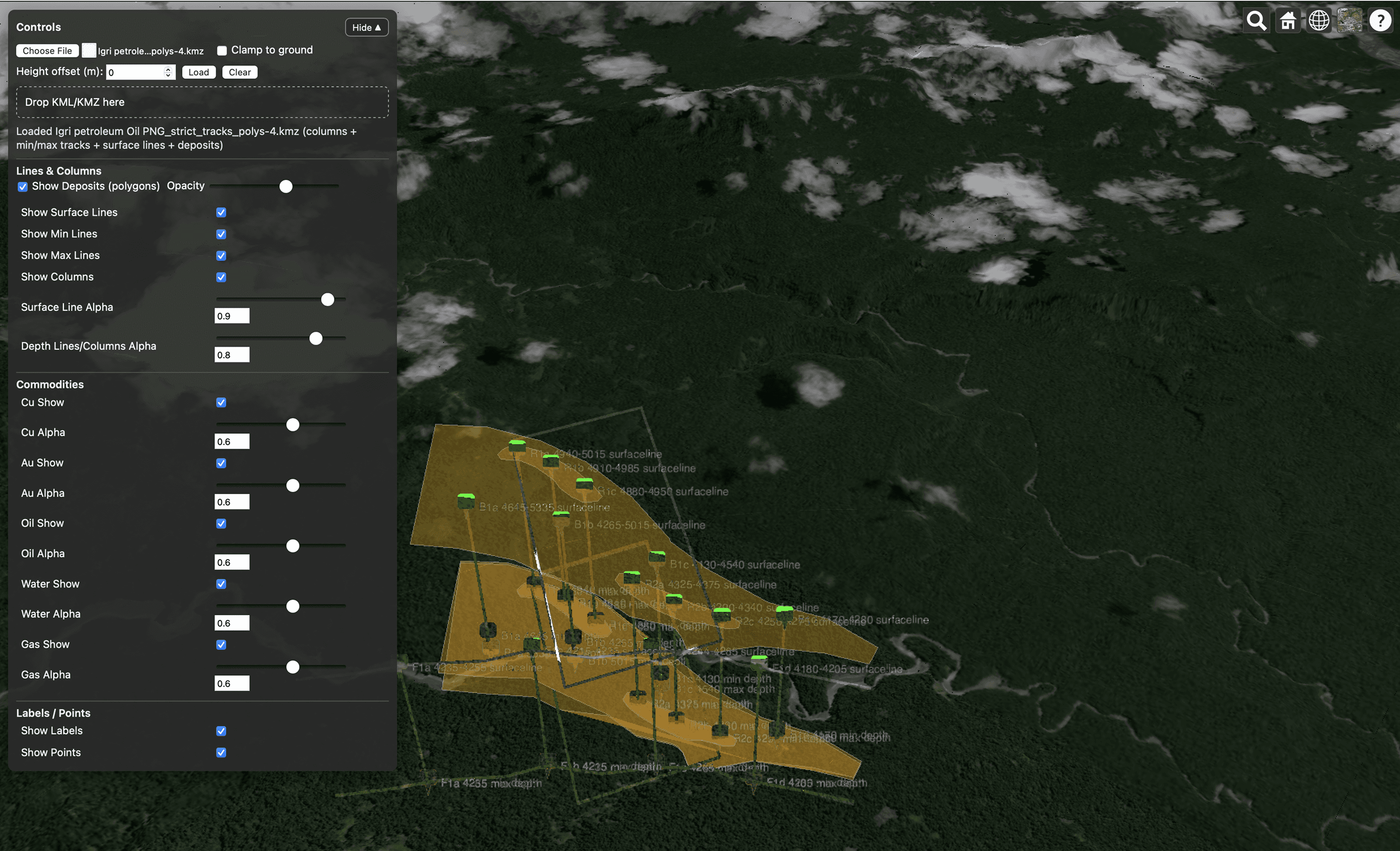The image size is (1400, 851).
Task: Turn off Oil Show checkbox
Action: point(221,523)
